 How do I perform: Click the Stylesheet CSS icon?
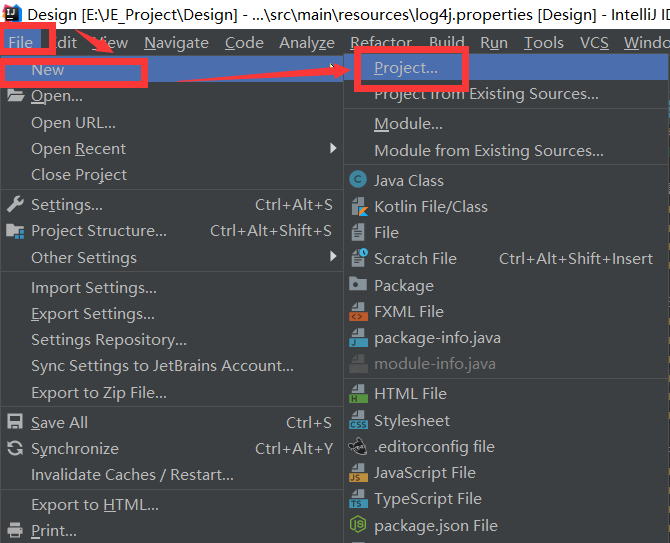tap(357, 420)
